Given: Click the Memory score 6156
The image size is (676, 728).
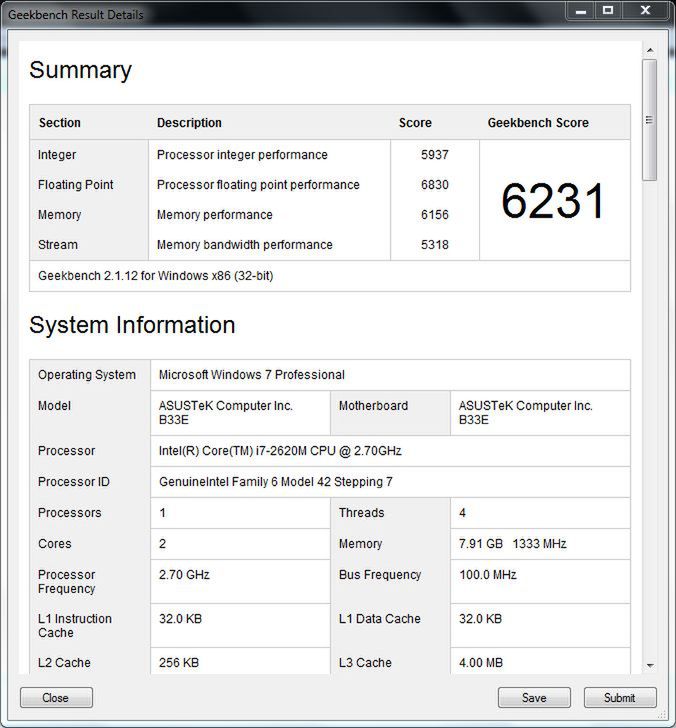Looking at the screenshot, I should [x=435, y=215].
